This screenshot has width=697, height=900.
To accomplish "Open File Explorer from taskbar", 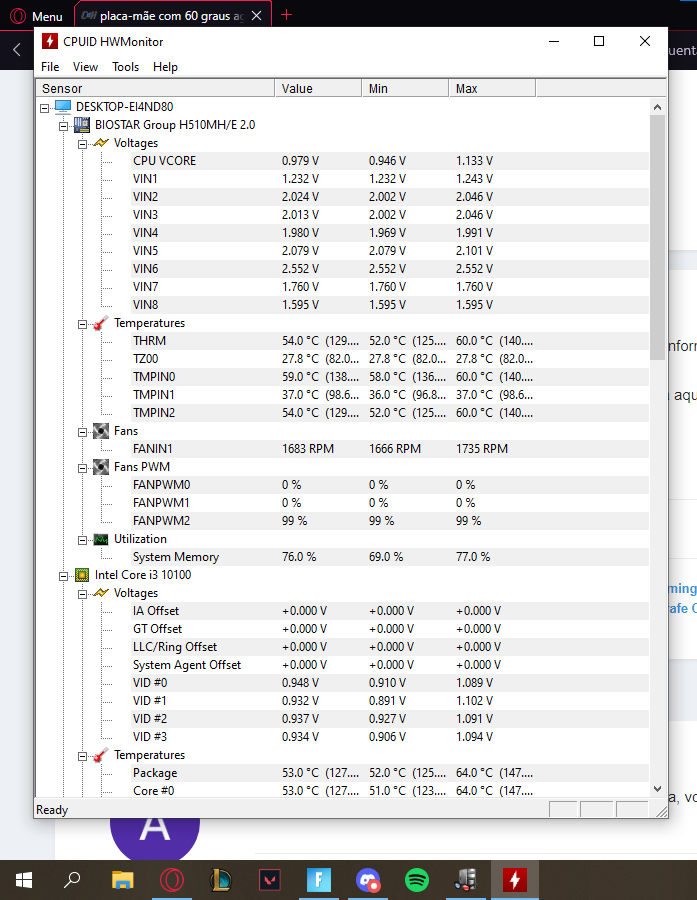I will pos(122,880).
